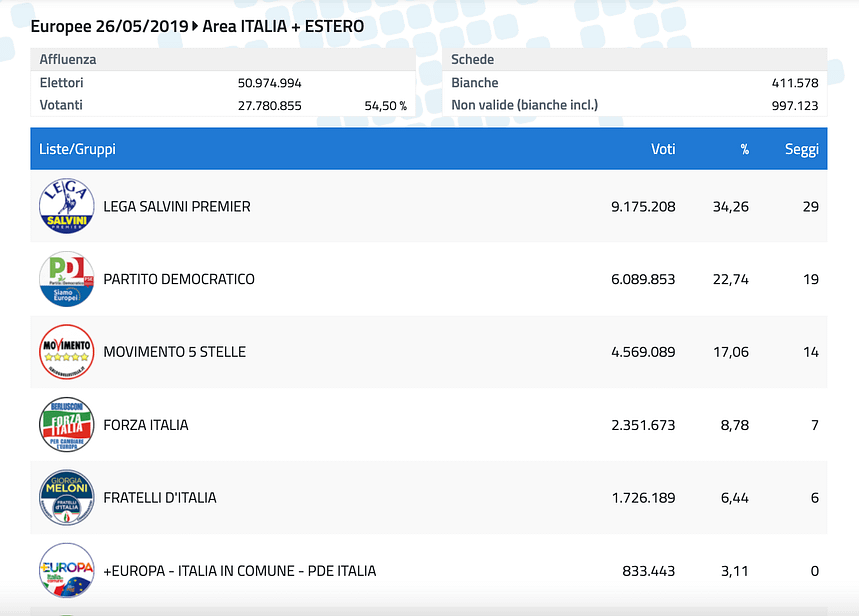This screenshot has width=859, height=616.
Task: Click the Fratelli d'Italia Meloni logo
Action: click(66, 498)
